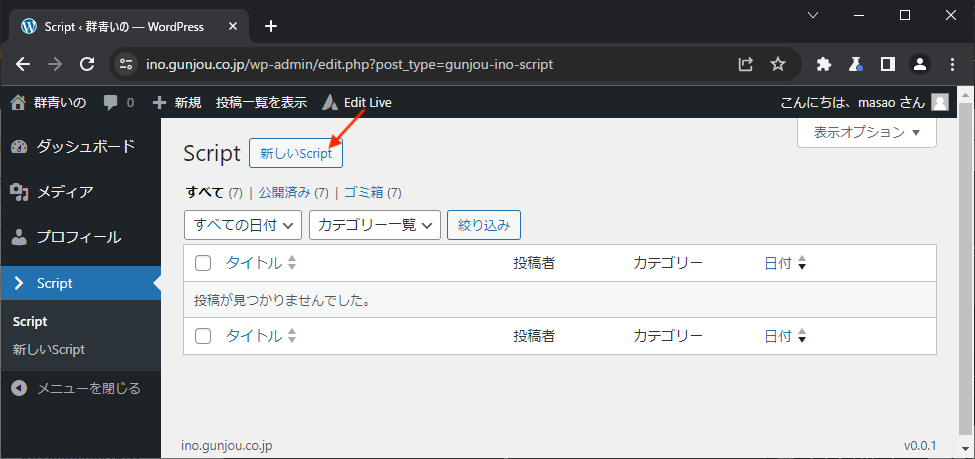This screenshot has width=975, height=459.
Task: Open the カテゴリー一覧 category dropdown
Action: point(375,225)
